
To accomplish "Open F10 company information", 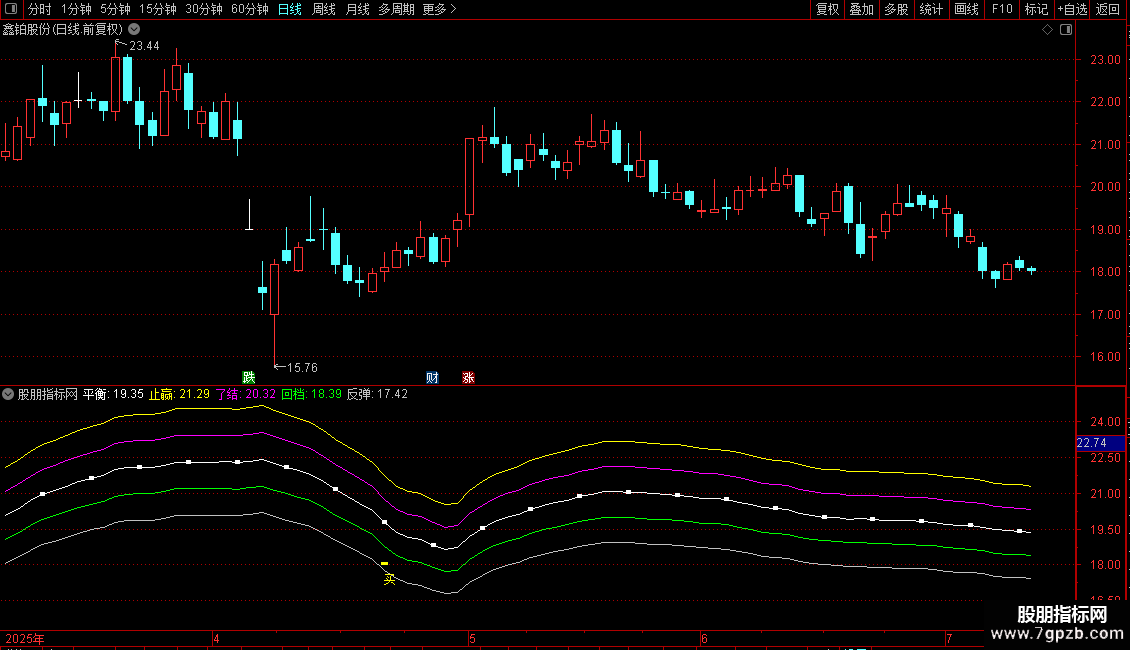I will click(x=1002, y=9).
